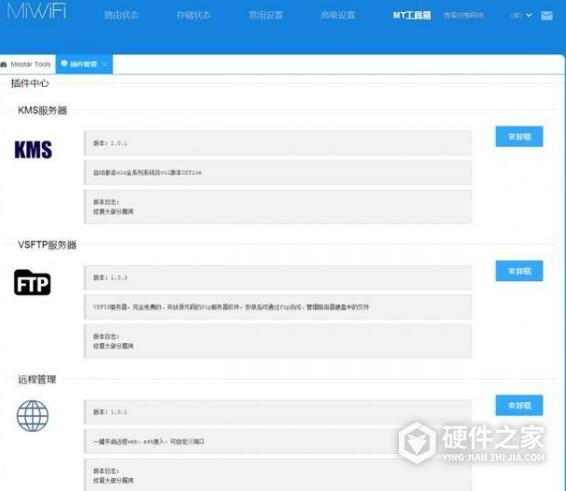Click the VSFTP plugin changelog box

coord(278,341)
